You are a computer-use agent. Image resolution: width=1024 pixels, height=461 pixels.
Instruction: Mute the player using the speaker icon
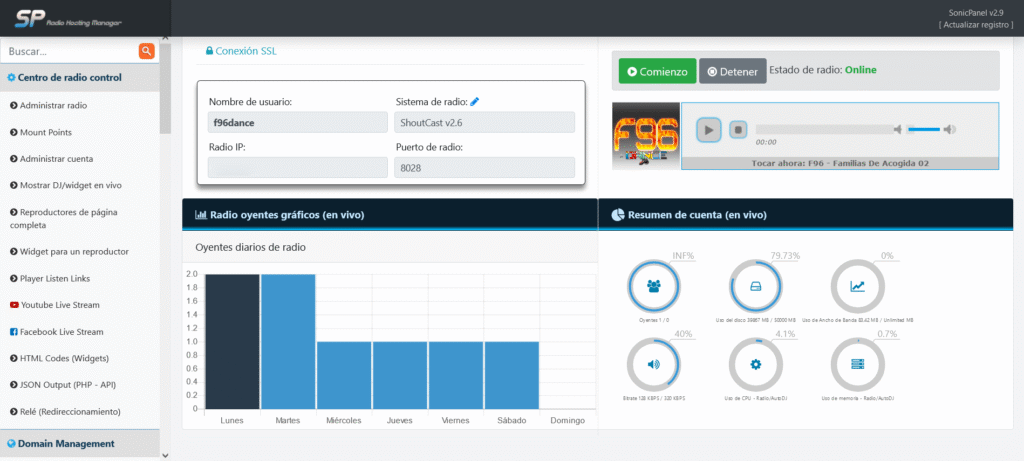click(x=899, y=129)
